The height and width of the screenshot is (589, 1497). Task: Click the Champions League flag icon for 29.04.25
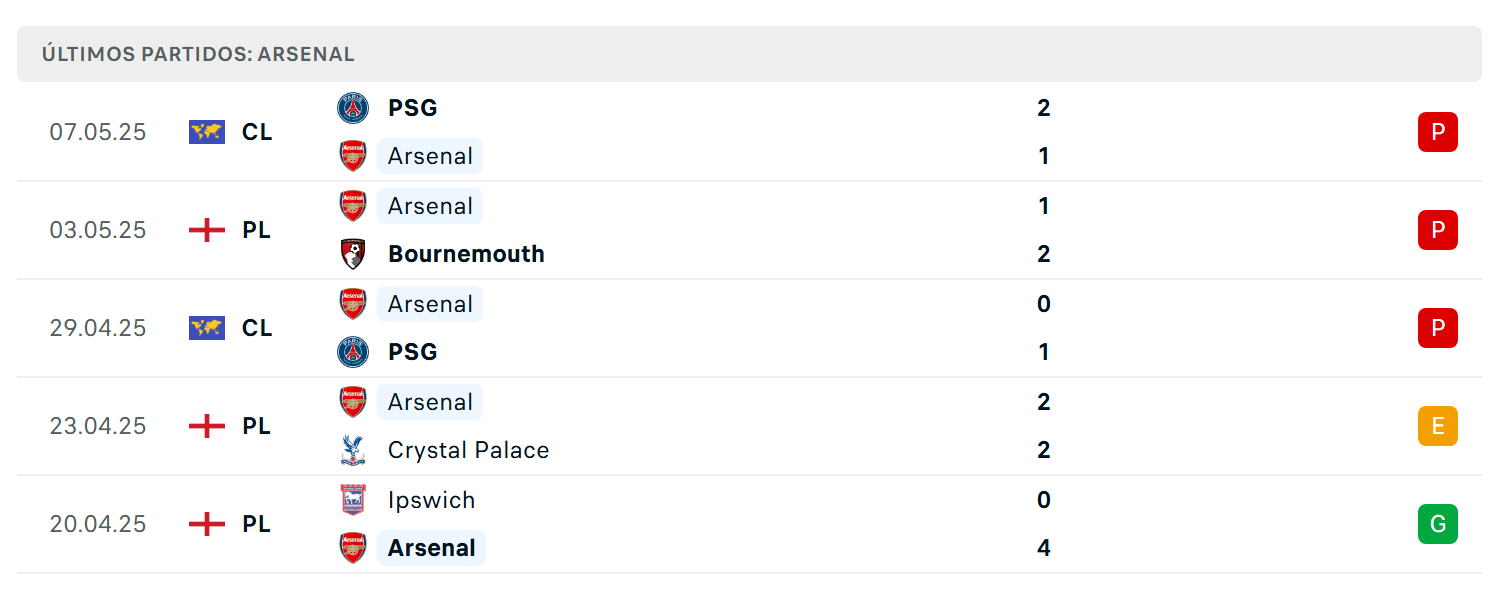[207, 328]
